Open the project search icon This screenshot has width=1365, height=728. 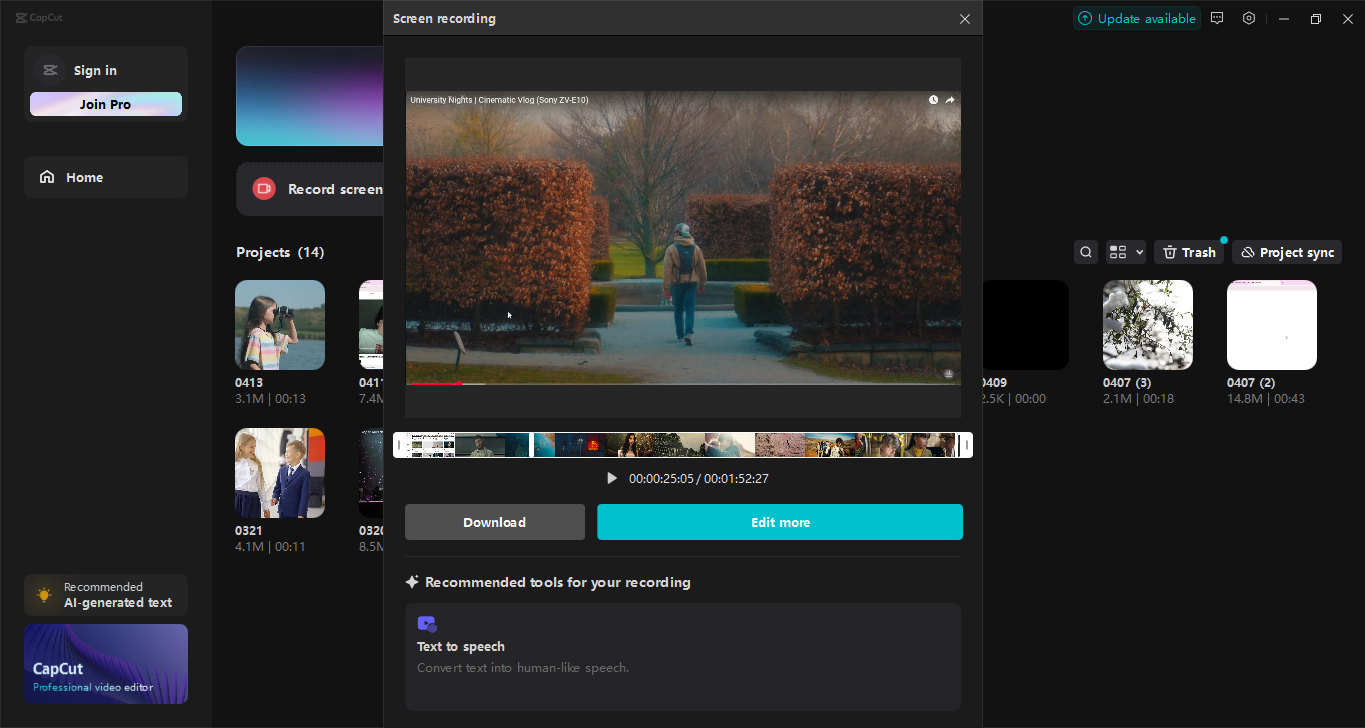pos(1085,252)
